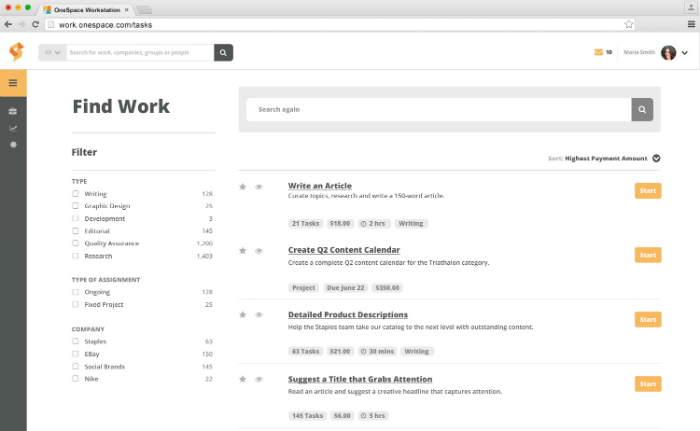
Task: Click the 21 Tasks tag
Action: [x=305, y=223]
